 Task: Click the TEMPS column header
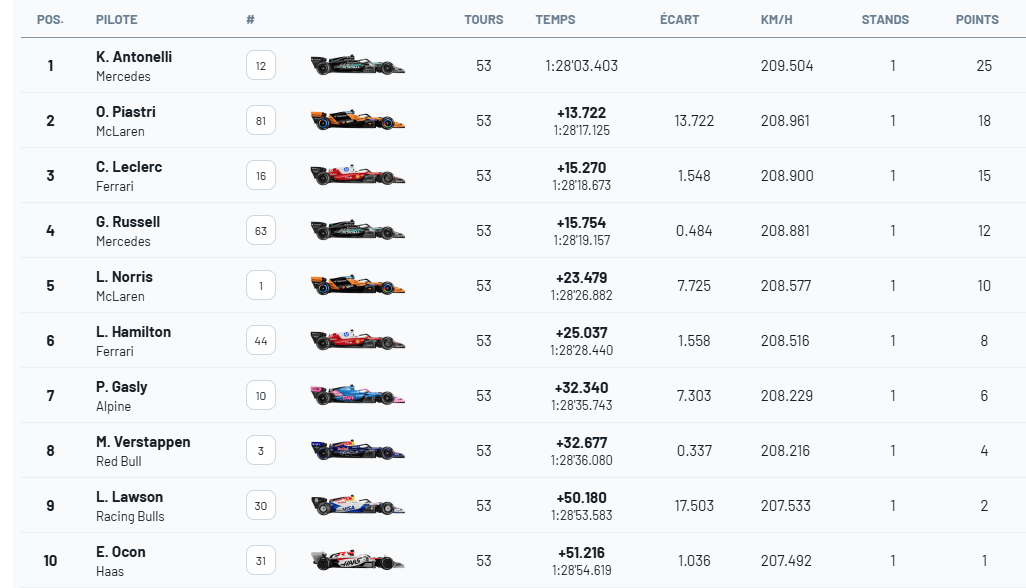coord(555,20)
